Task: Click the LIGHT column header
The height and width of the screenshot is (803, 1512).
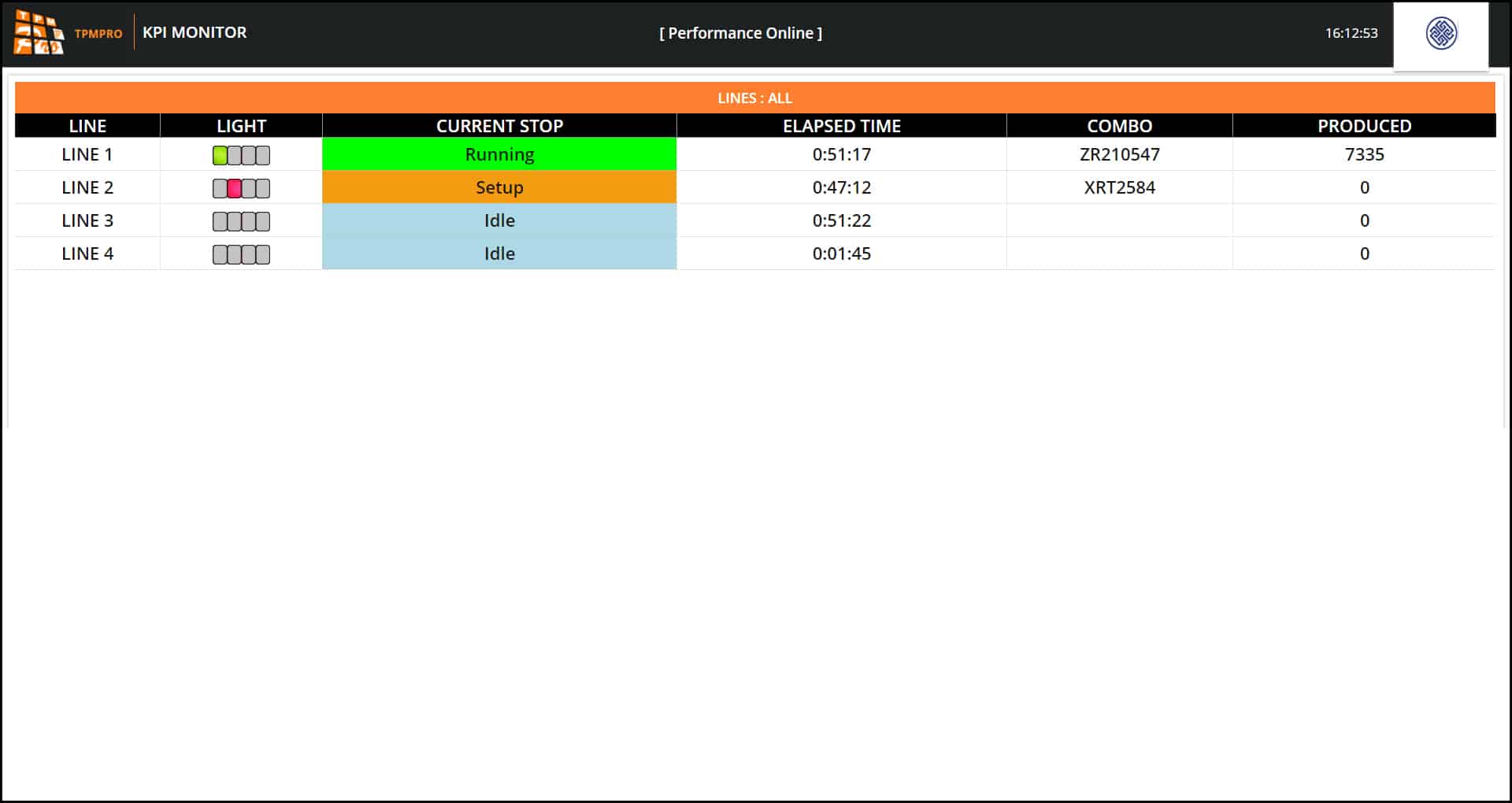Action: (241, 126)
